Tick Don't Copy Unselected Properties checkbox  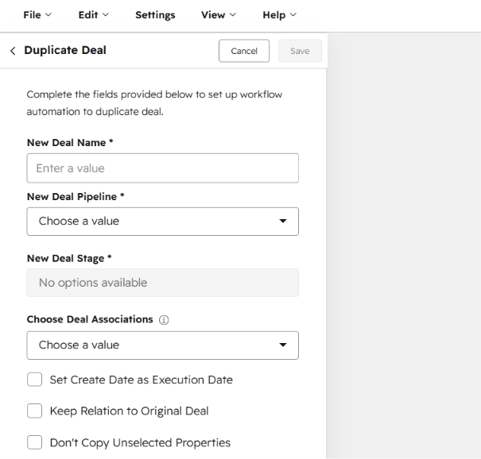pos(35,443)
